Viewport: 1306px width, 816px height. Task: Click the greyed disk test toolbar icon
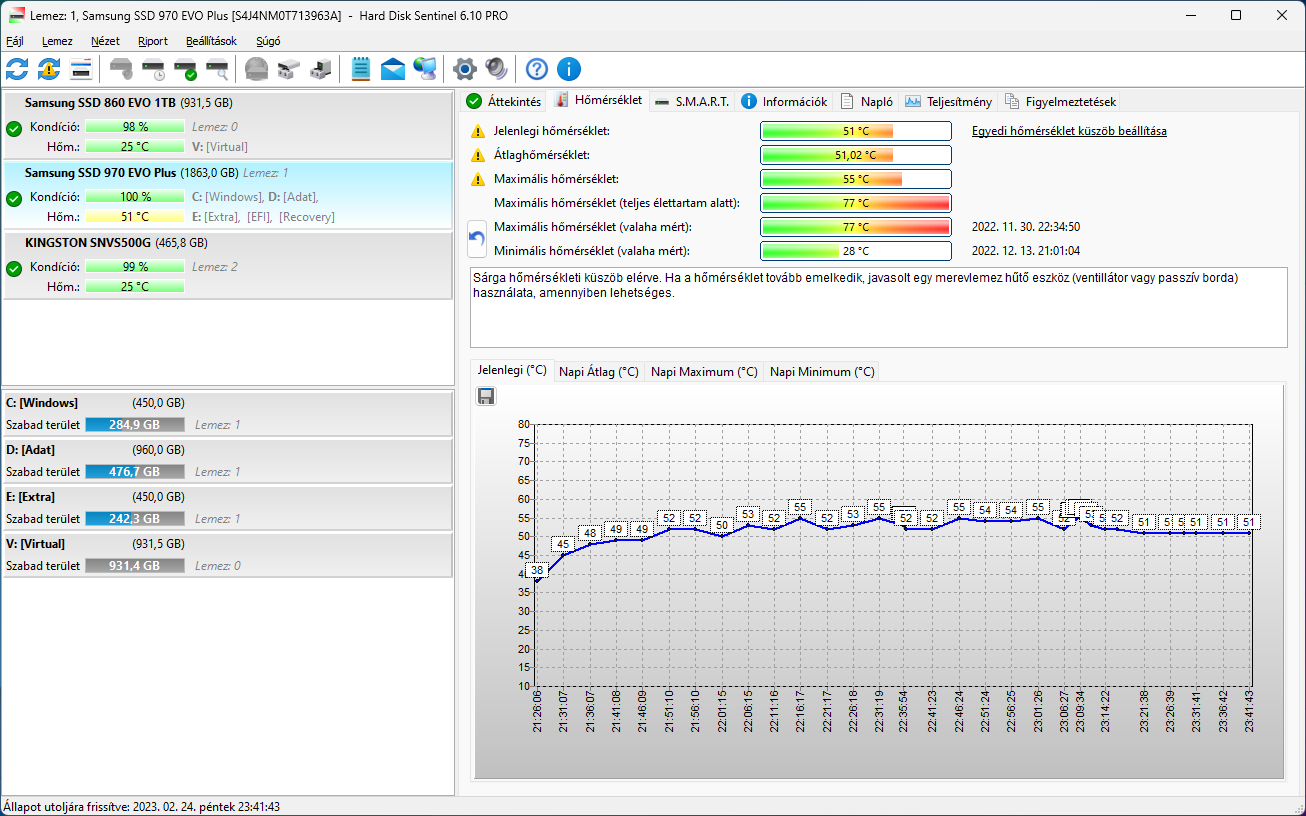coord(121,69)
